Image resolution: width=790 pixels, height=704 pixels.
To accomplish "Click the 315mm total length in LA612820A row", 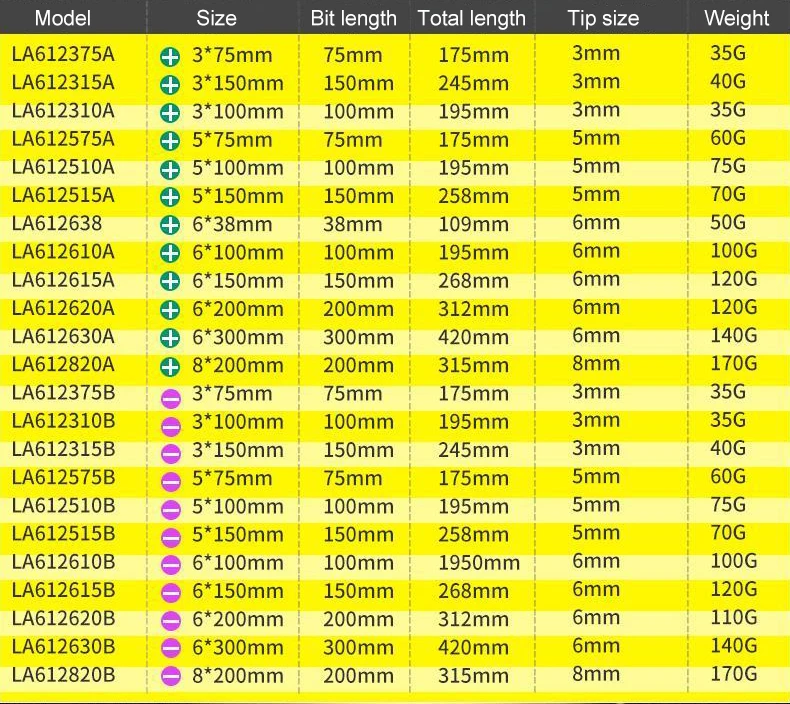I will pyautogui.click(x=473, y=365).
